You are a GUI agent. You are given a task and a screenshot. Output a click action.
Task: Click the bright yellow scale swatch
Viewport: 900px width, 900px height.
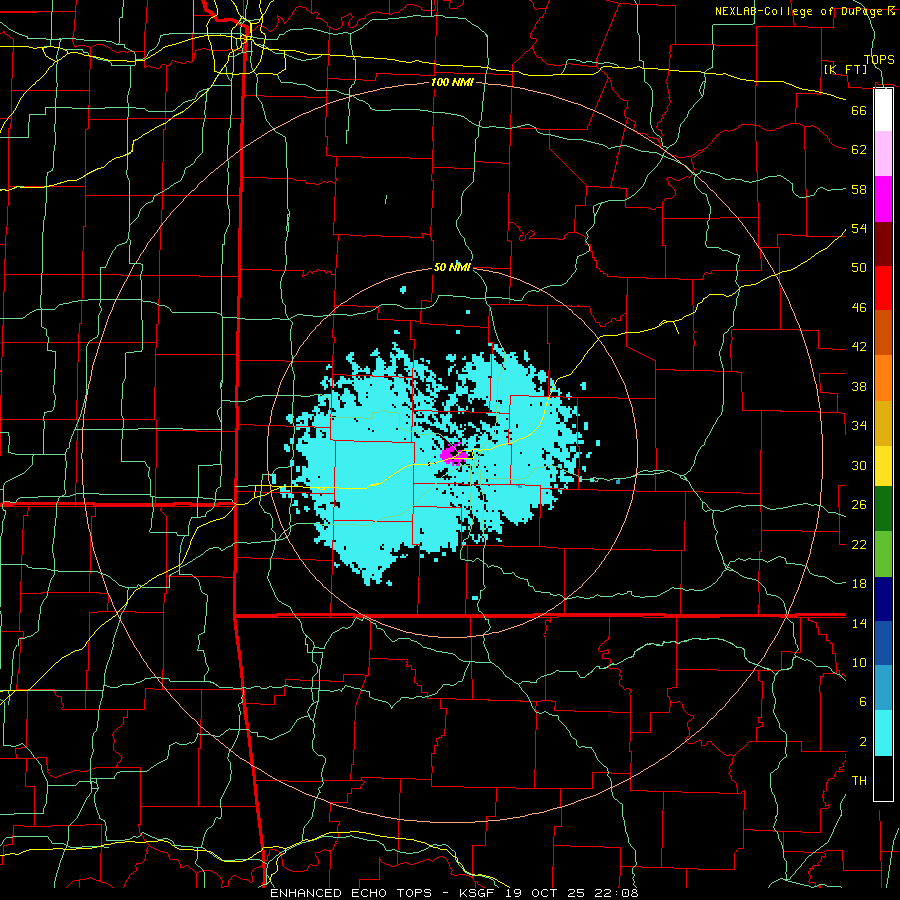pyautogui.click(x=883, y=466)
